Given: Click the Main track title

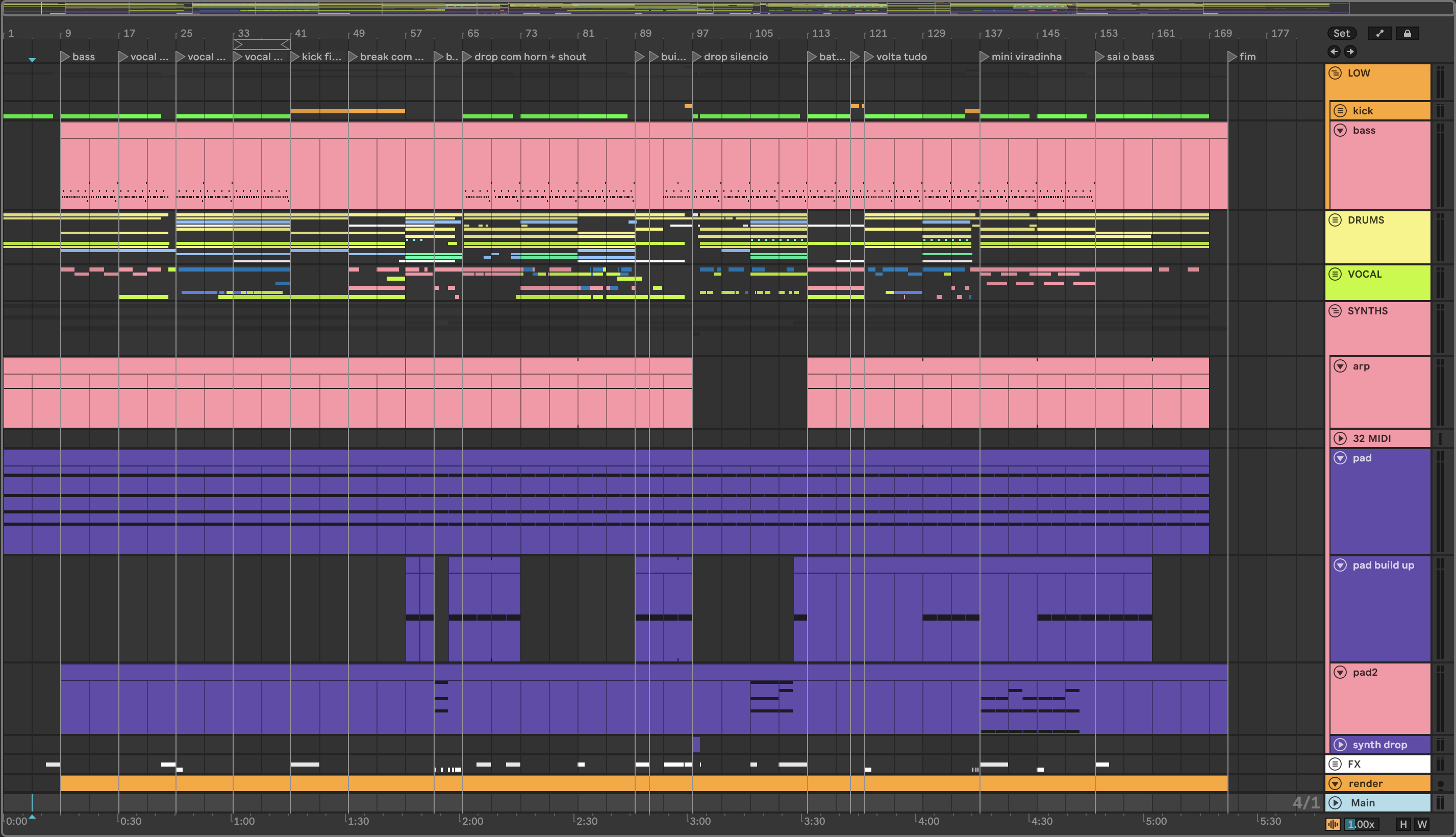Looking at the screenshot, I should (x=1363, y=802).
